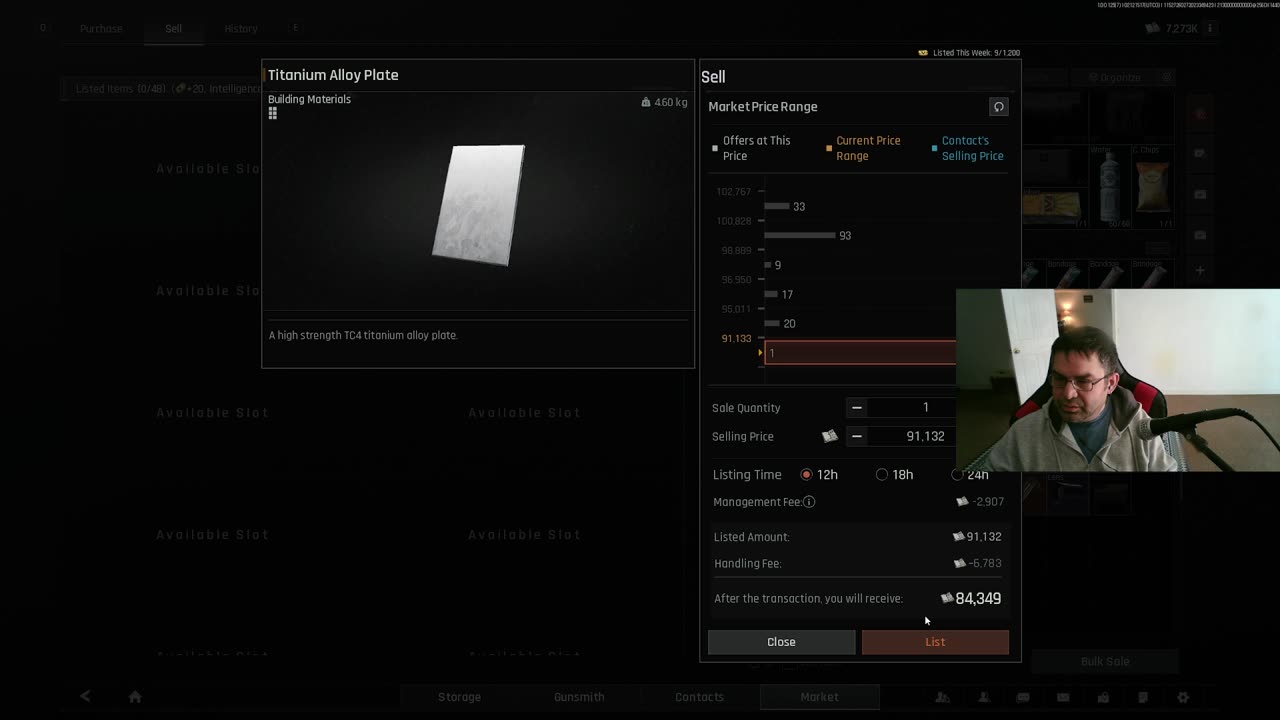This screenshot has width=1280, height=720.
Task: Decrease the Selling Price
Action: [x=856, y=436]
